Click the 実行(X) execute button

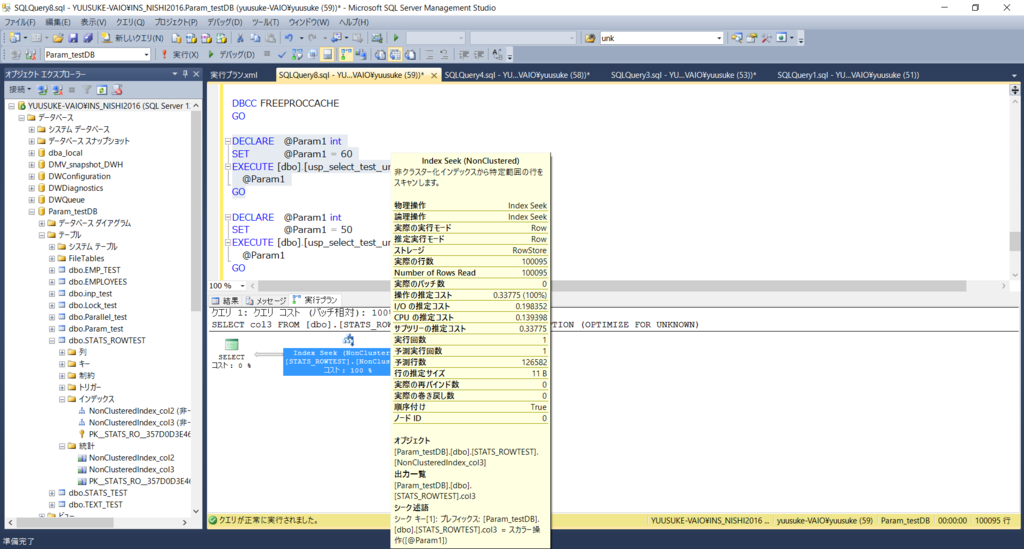[x=180, y=55]
